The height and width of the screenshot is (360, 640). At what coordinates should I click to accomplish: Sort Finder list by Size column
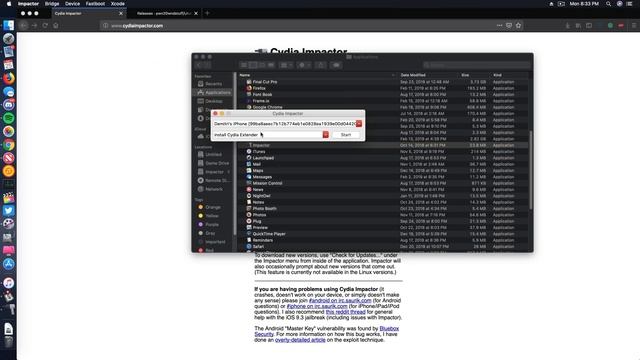point(473,75)
